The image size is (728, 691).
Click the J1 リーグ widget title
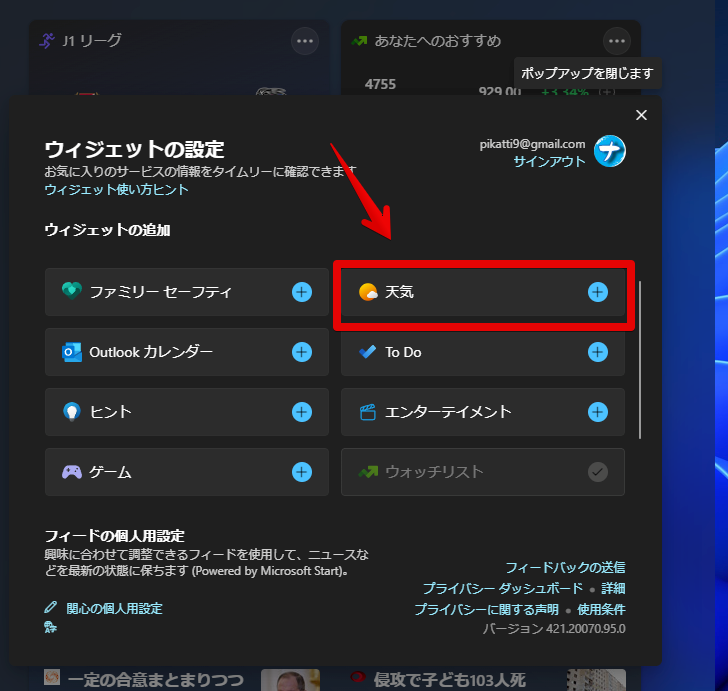pos(92,41)
